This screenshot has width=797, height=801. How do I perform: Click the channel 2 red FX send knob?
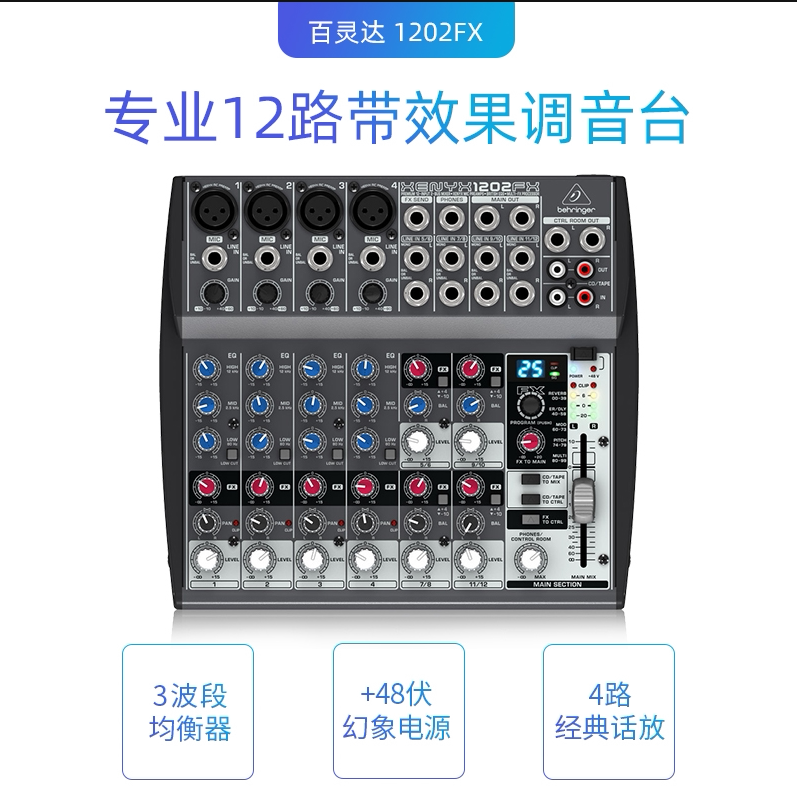pyautogui.click(x=260, y=486)
